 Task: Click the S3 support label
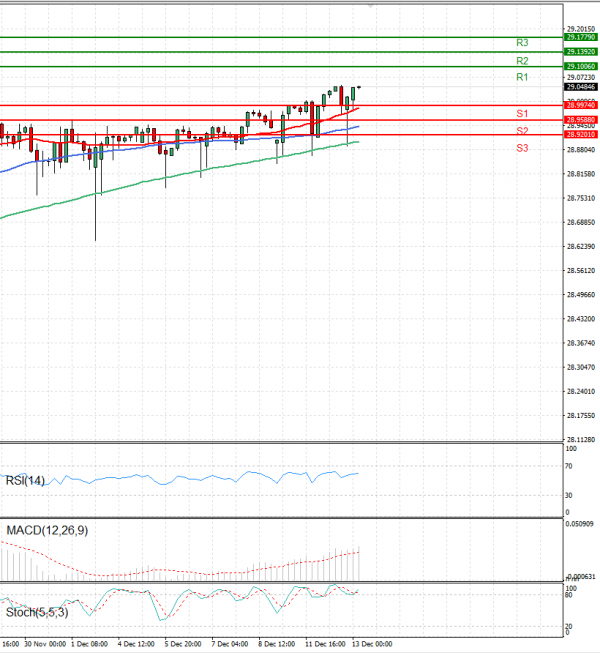point(522,148)
